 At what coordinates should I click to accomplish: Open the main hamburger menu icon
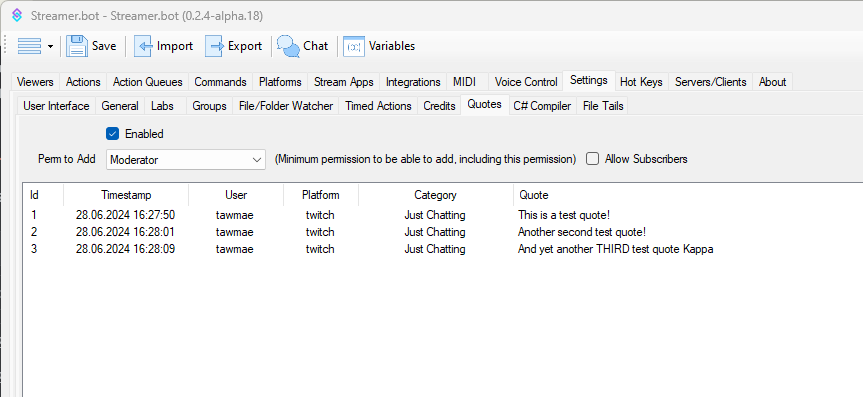click(29, 46)
